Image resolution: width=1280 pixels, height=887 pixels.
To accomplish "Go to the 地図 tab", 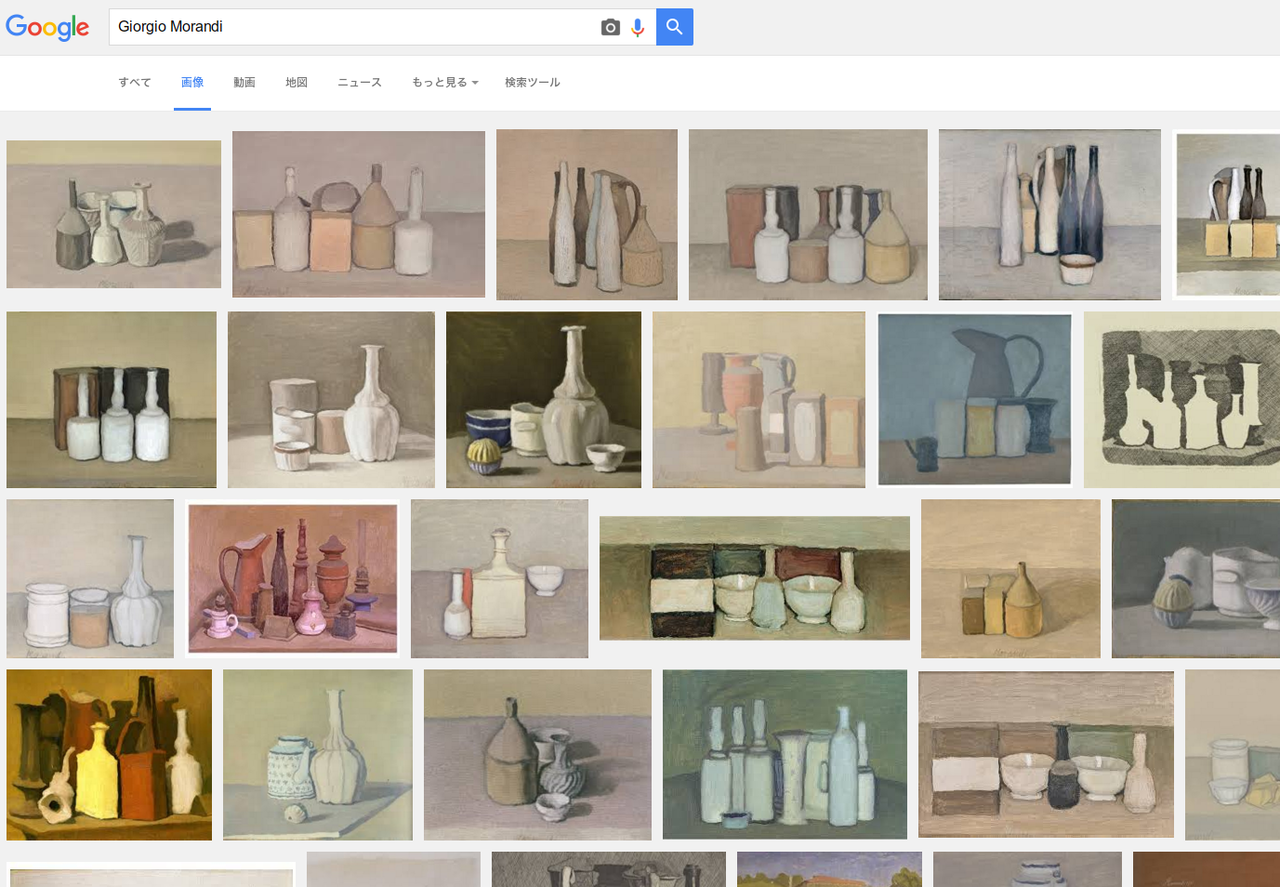I will click(x=297, y=82).
